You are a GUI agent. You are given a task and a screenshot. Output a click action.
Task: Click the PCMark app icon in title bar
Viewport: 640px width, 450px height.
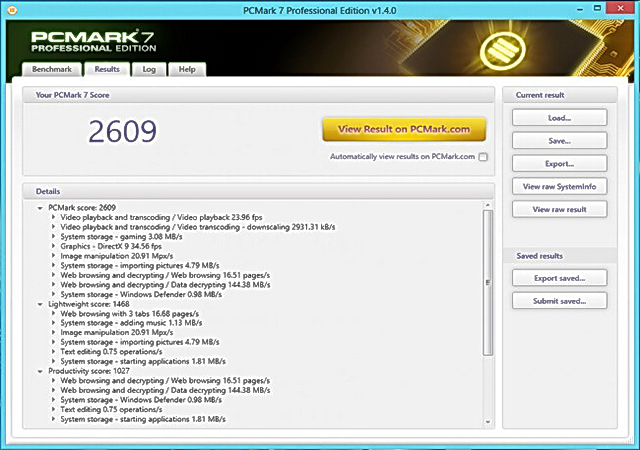tap(12, 10)
